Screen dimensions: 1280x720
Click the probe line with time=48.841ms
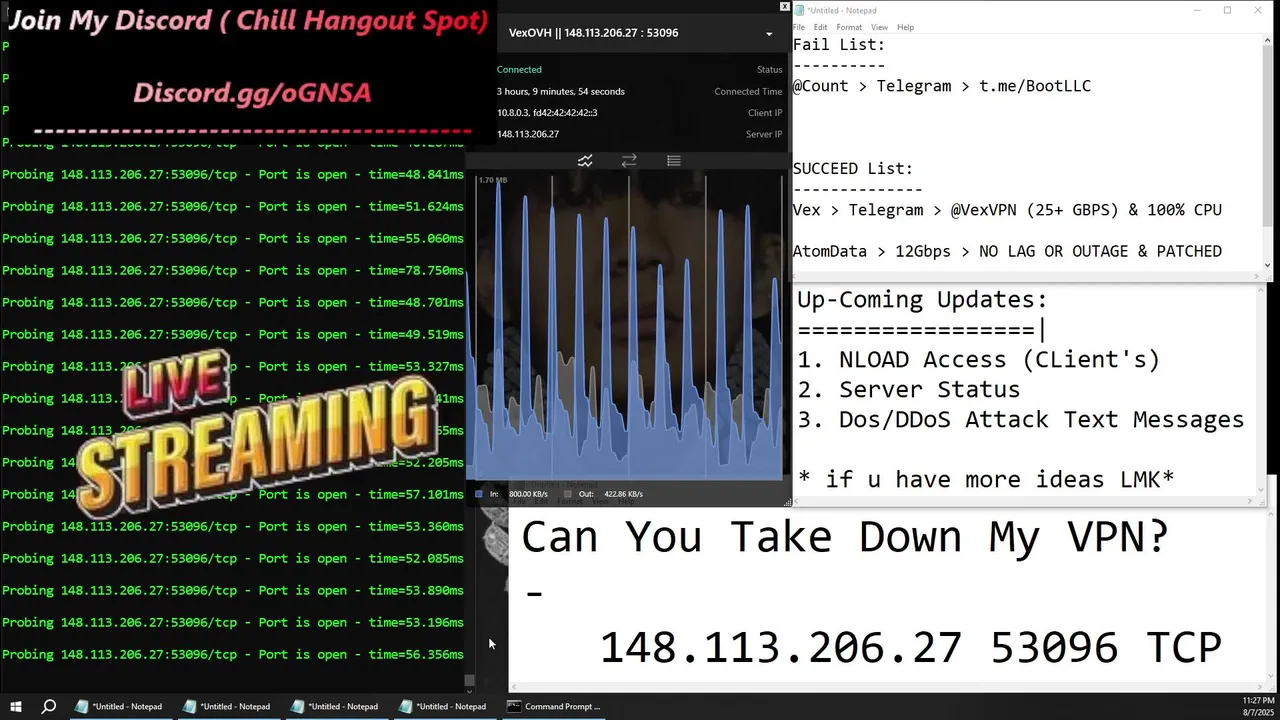233,175
